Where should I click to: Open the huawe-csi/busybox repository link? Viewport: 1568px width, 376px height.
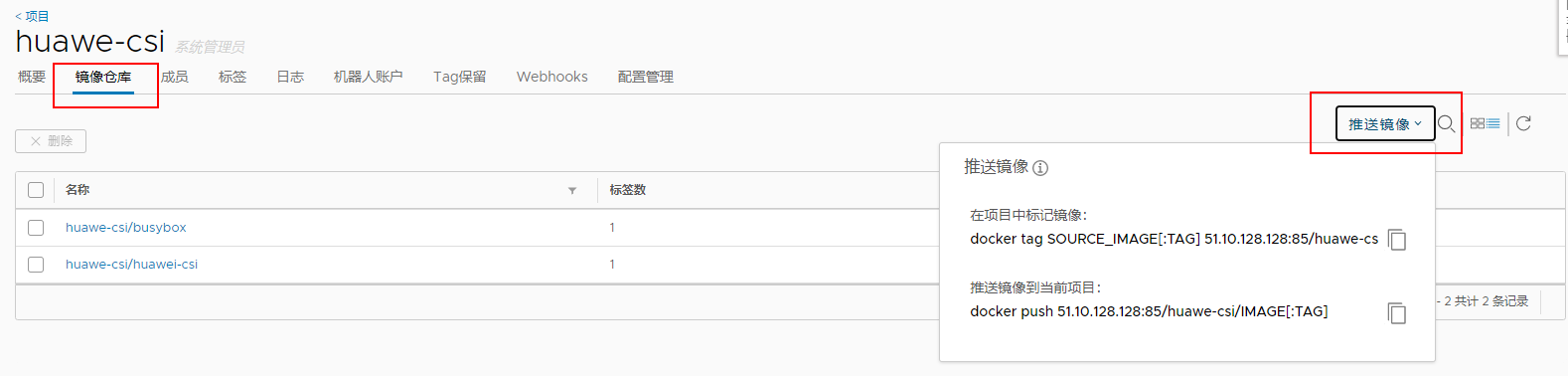[x=126, y=228]
